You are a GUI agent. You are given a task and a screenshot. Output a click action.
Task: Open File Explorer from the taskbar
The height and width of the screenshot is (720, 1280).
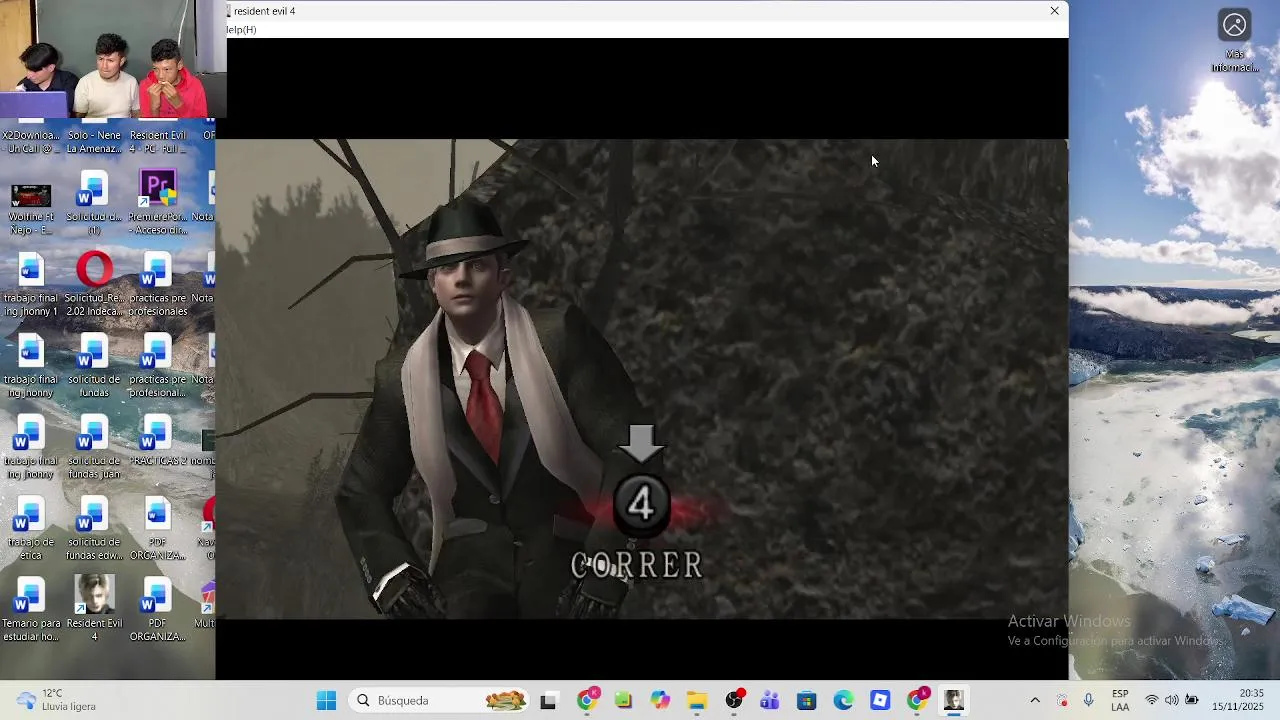point(697,701)
